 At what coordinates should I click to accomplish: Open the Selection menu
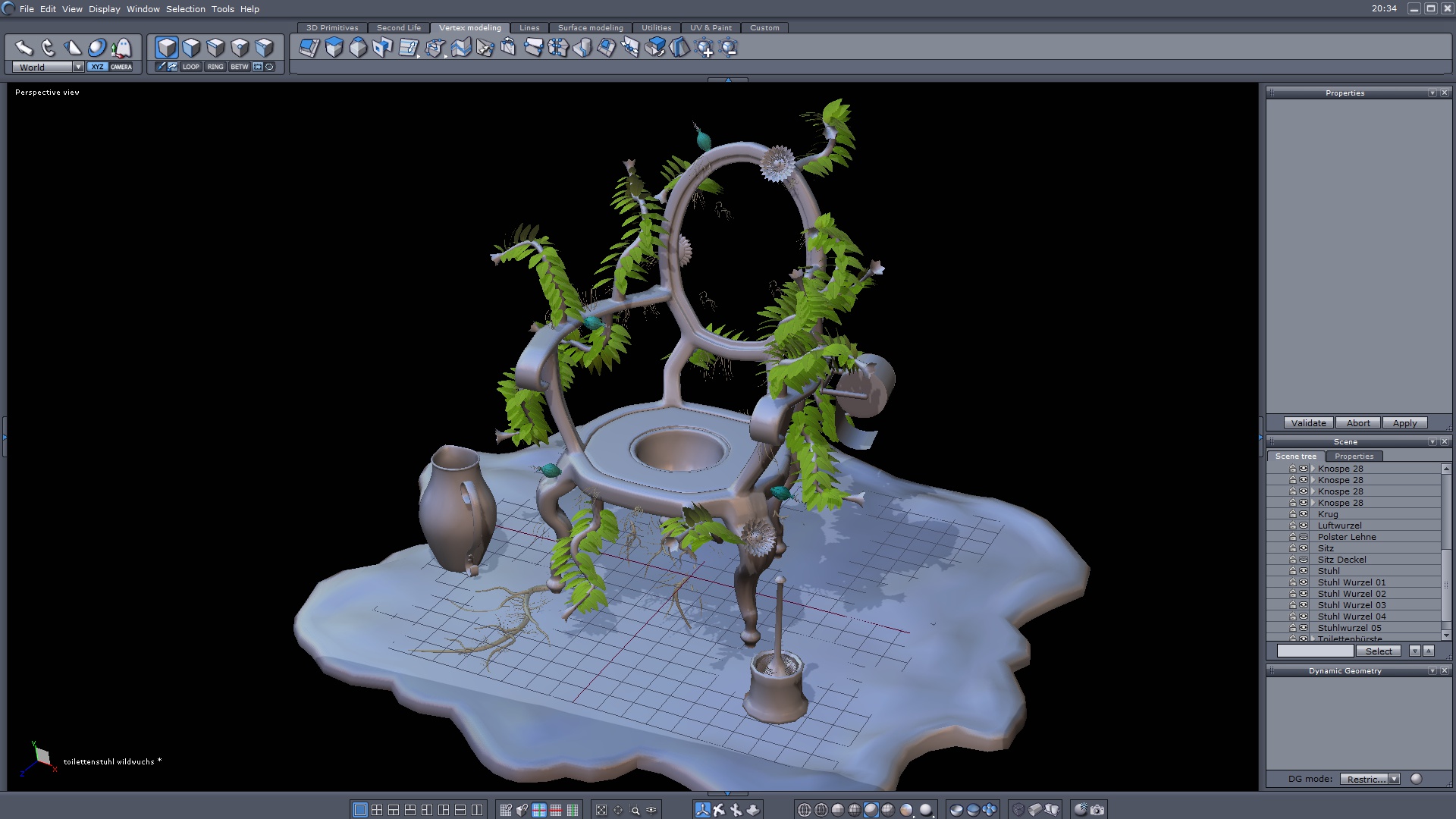click(x=185, y=9)
